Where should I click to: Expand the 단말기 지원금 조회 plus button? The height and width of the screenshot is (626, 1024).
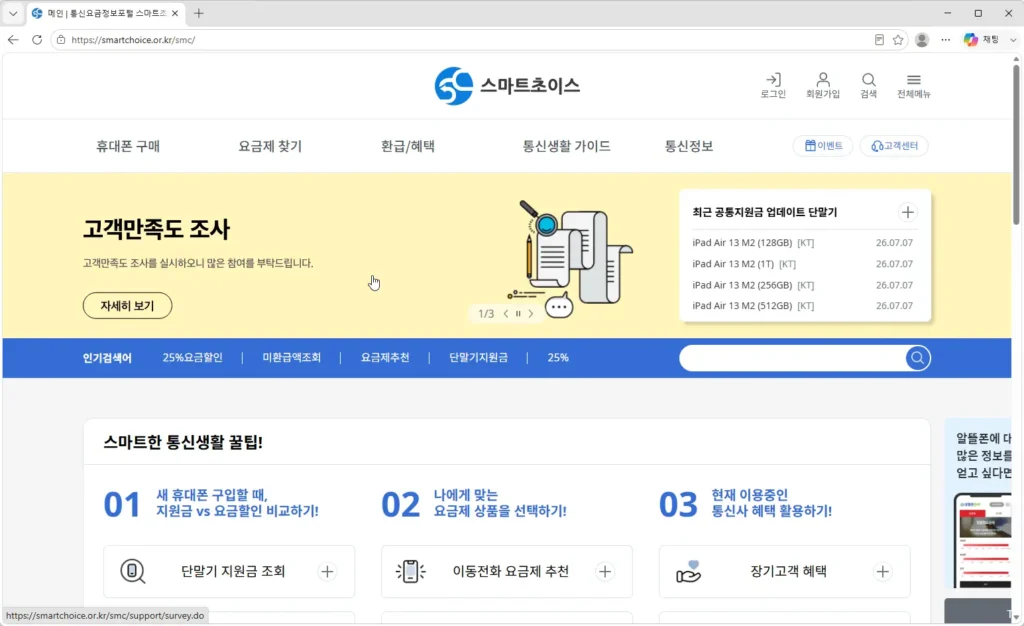327,572
